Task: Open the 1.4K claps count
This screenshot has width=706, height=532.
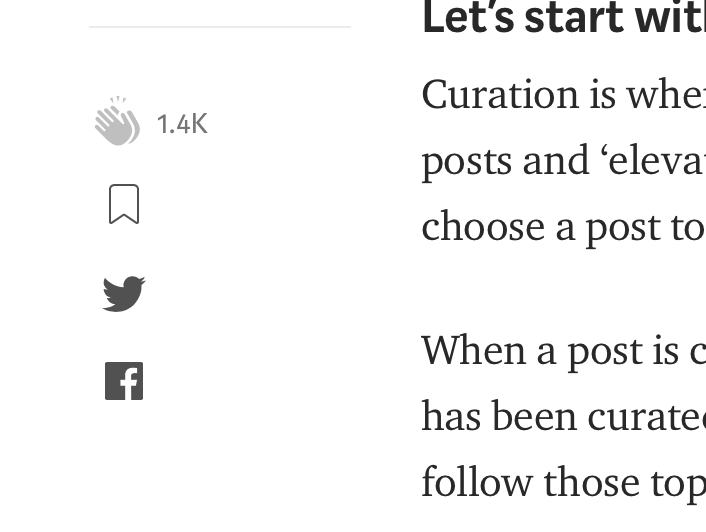Action: (x=182, y=124)
